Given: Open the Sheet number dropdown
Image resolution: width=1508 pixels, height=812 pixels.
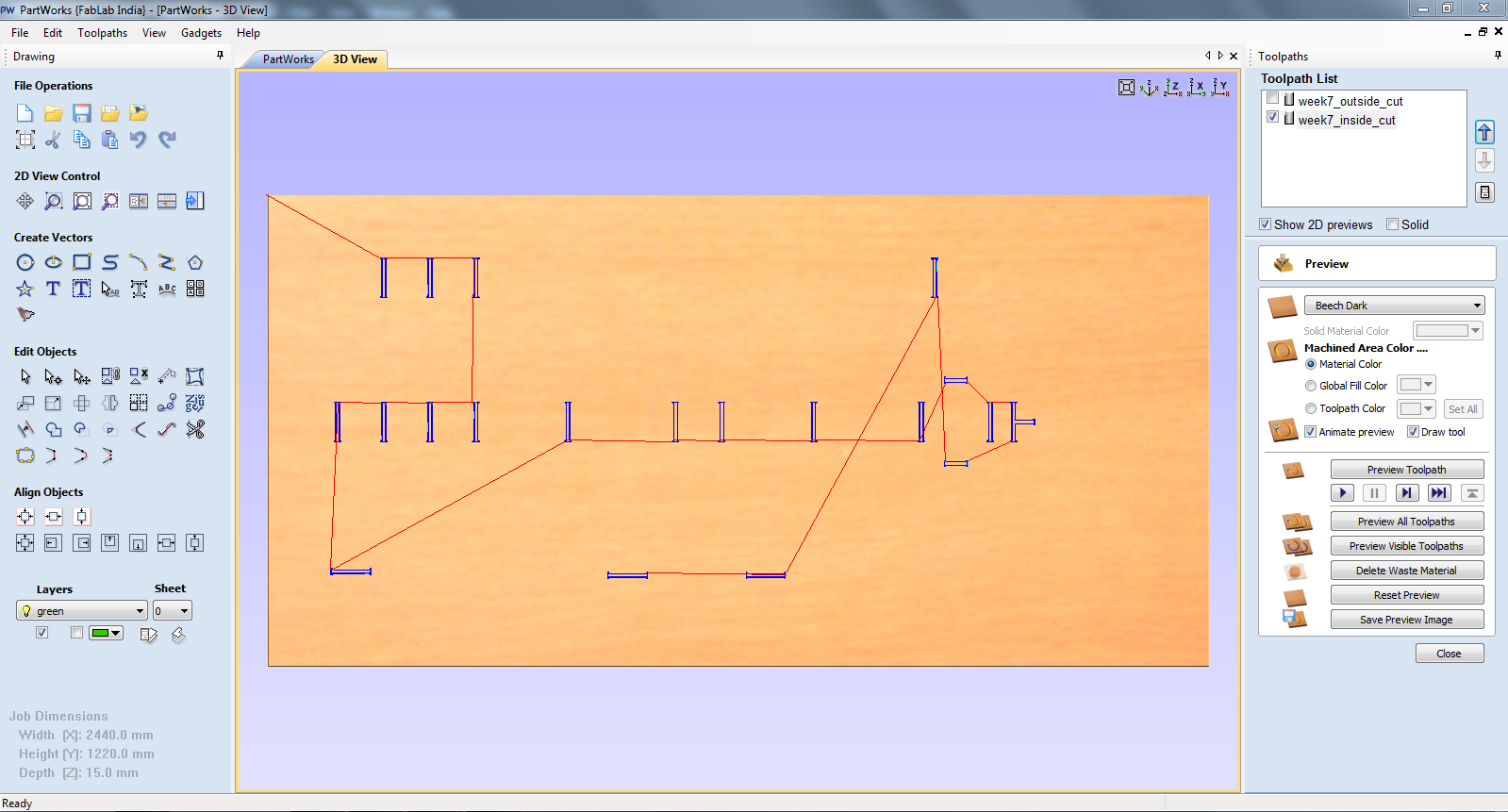Looking at the screenshot, I should point(173,611).
